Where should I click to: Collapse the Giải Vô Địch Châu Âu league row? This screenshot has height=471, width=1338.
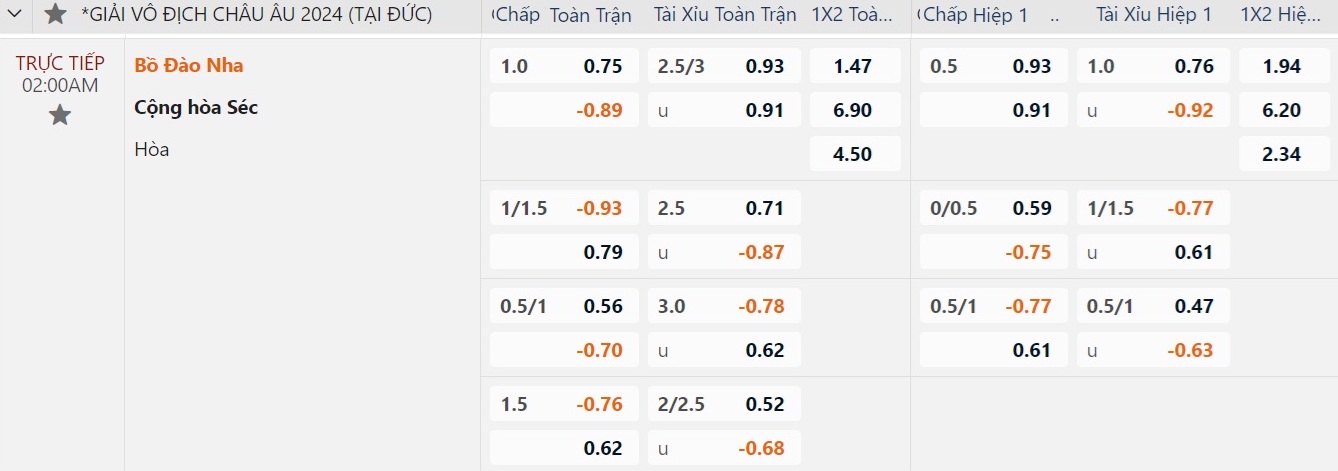15,14
